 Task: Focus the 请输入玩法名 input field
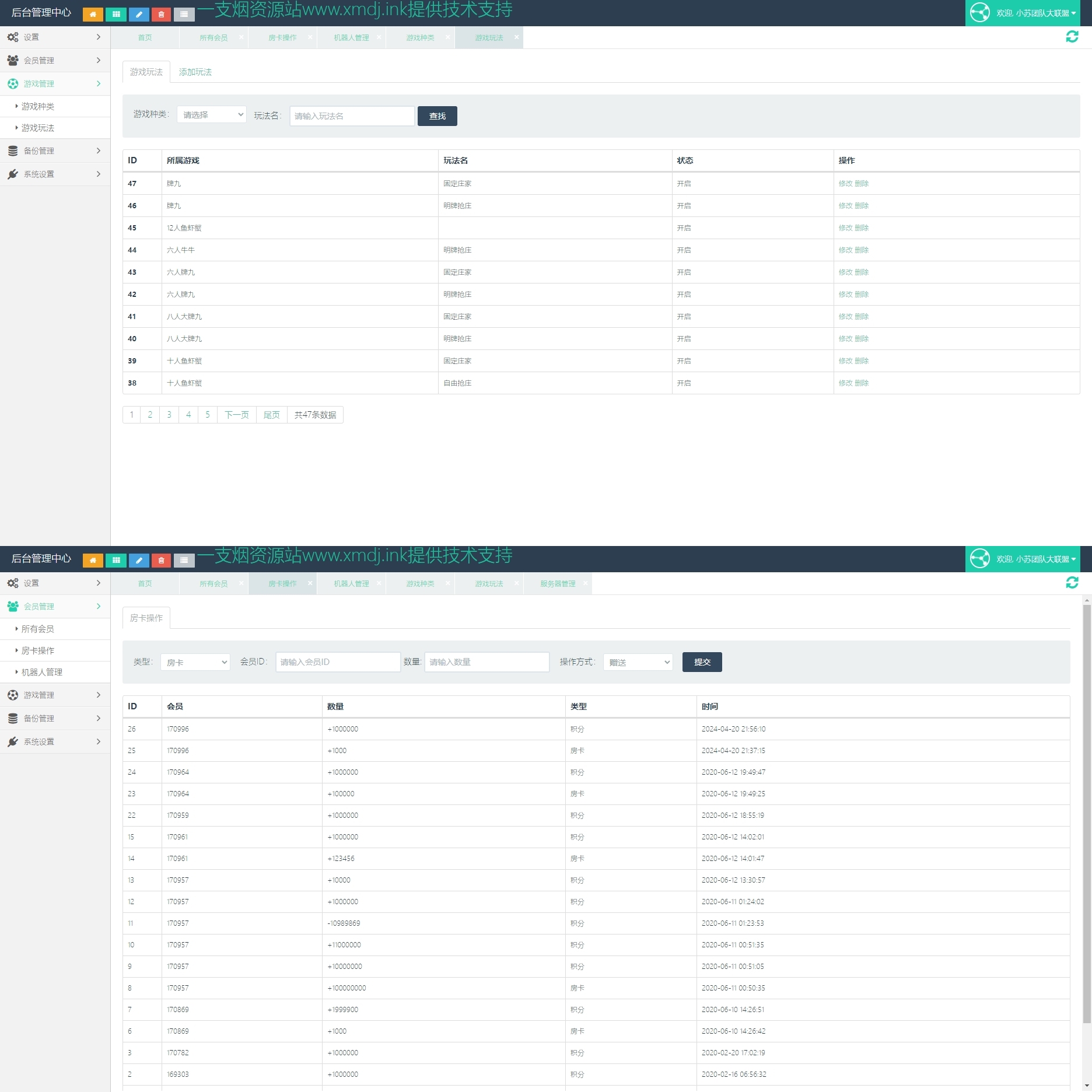pyautogui.click(x=352, y=116)
